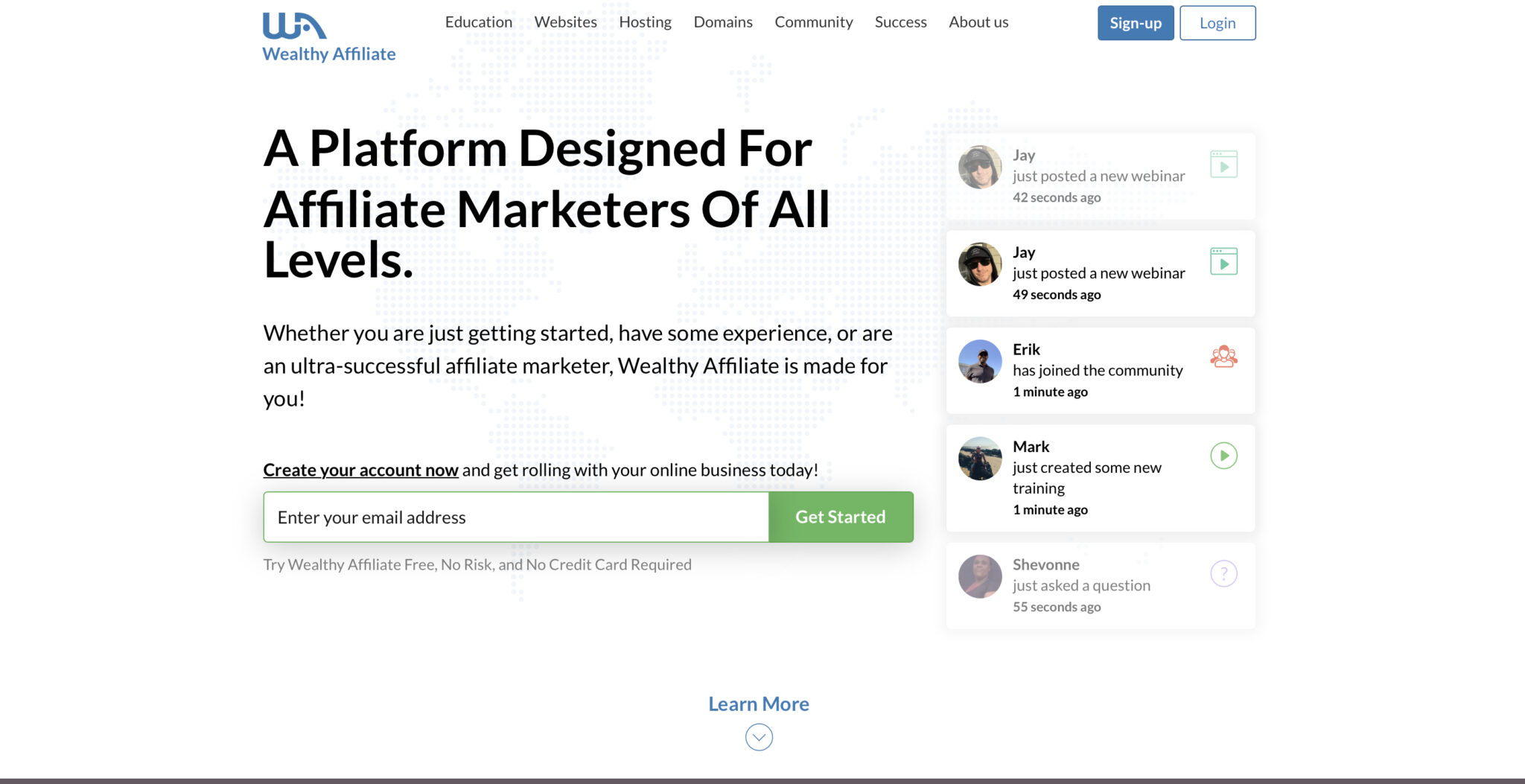Click the email address input field
Viewport: 1525px width, 784px height.
coord(516,517)
